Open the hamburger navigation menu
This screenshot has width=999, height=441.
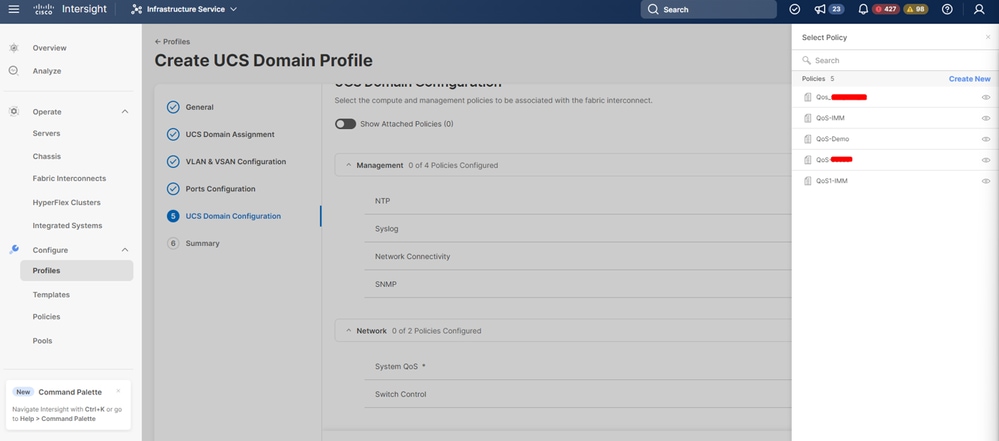pos(13,9)
